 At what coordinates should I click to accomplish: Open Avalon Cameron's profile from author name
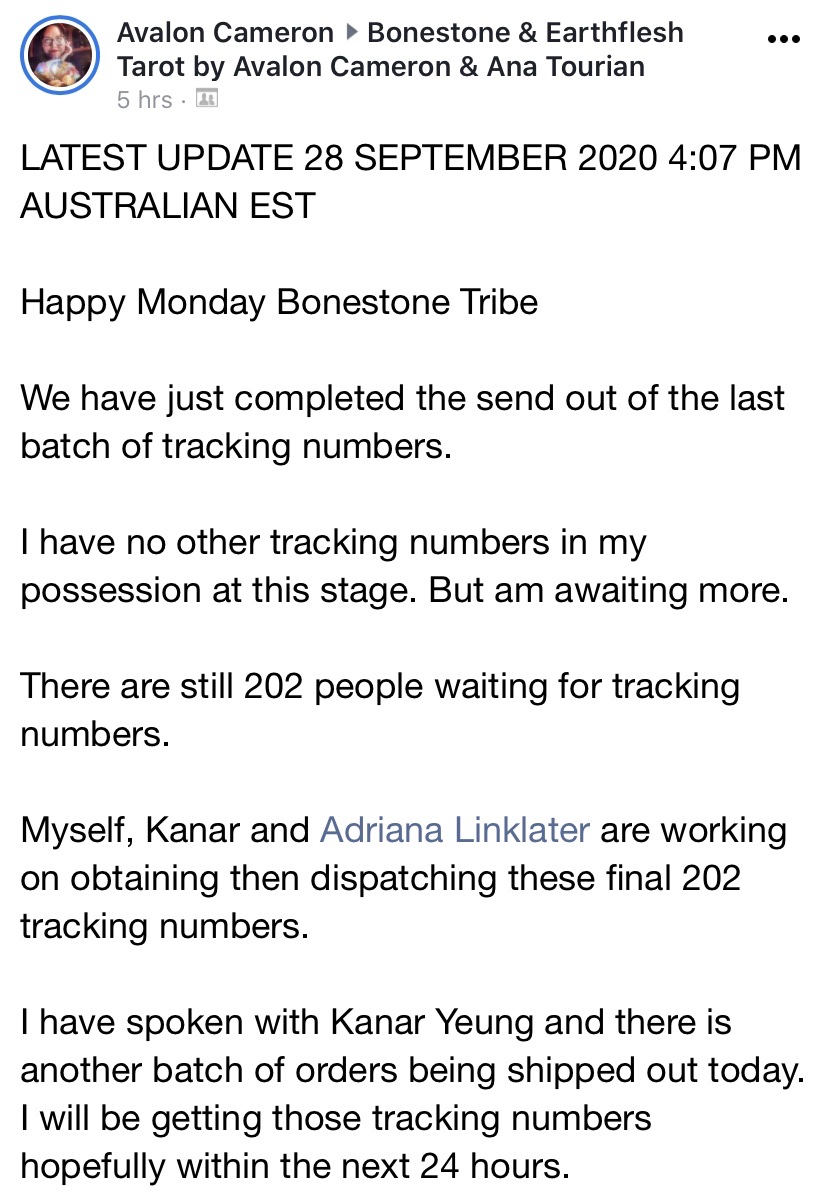click(x=225, y=32)
